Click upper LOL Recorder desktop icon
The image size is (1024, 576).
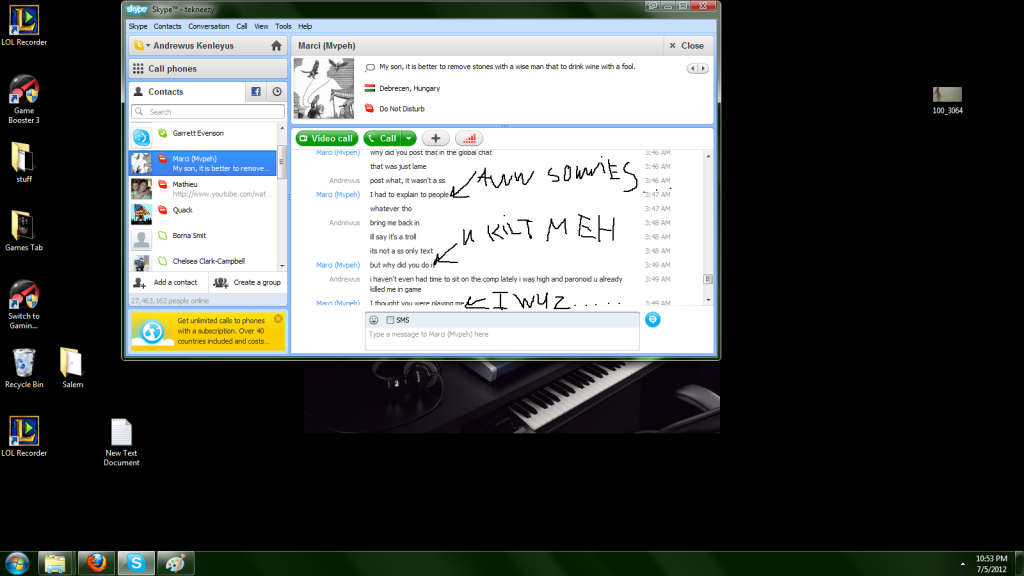coord(24,26)
